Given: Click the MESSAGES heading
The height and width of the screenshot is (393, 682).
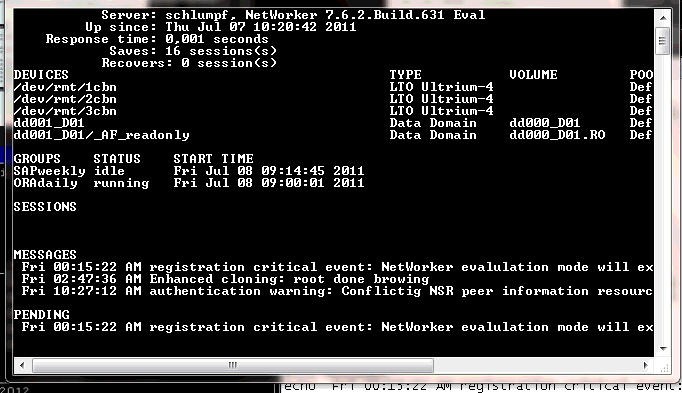Looking at the screenshot, I should coord(45,255).
